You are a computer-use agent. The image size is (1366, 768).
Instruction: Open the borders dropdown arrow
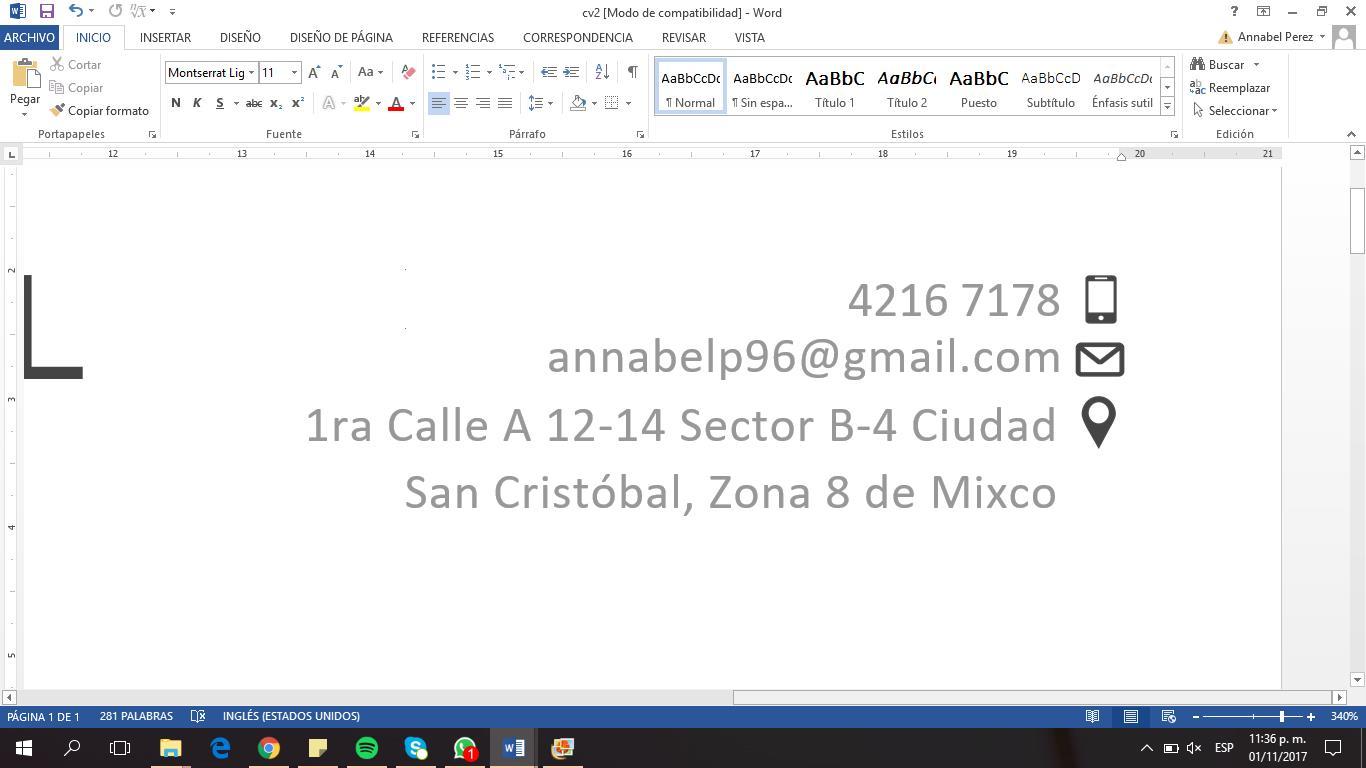(628, 103)
